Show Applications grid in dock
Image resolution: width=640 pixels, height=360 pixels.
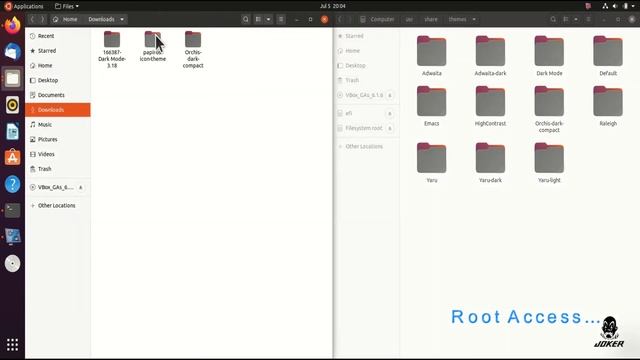pyautogui.click(x=12, y=344)
